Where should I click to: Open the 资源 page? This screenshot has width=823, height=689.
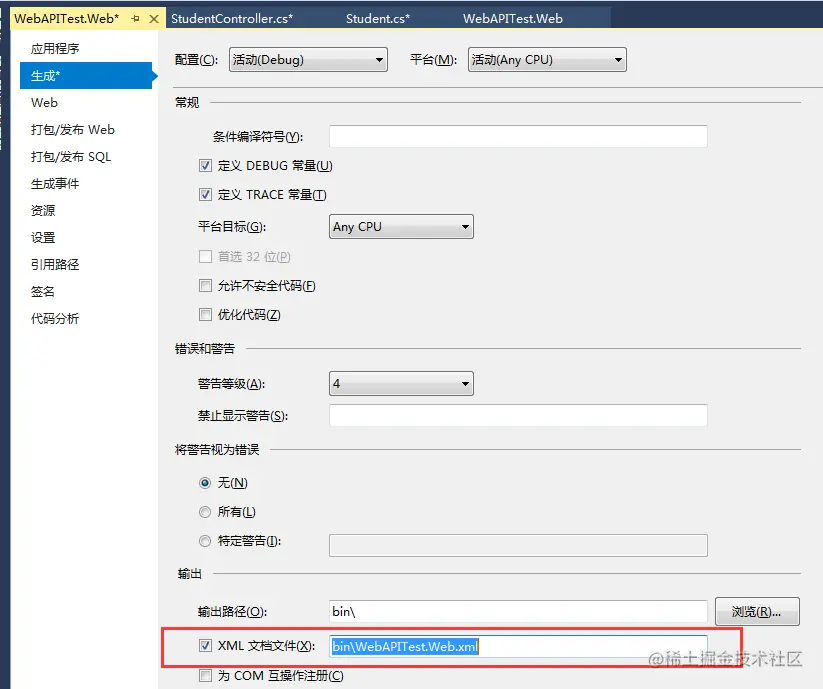coord(43,210)
